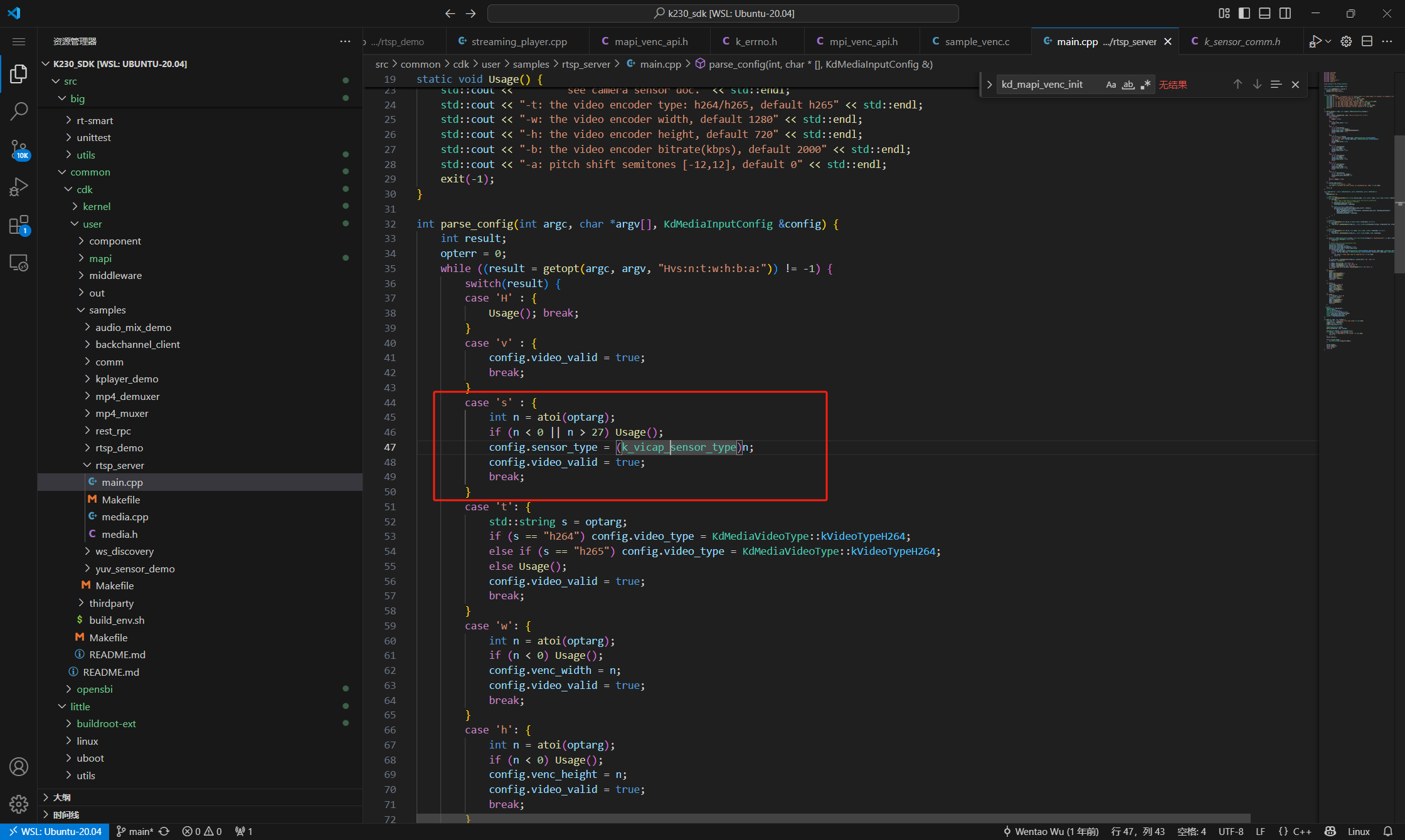The image size is (1405, 840).
Task: Go back with the navigation arrow
Action: [450, 13]
